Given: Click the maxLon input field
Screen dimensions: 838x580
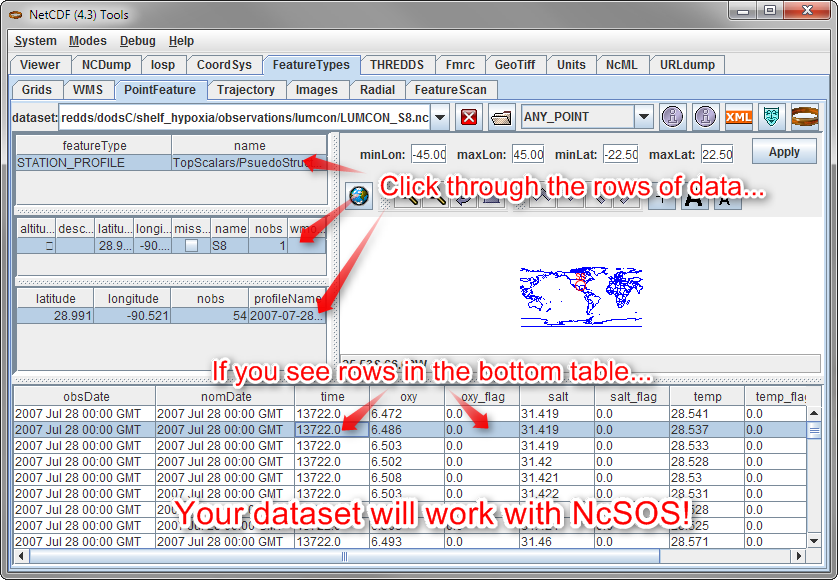Looking at the screenshot, I should [528, 154].
